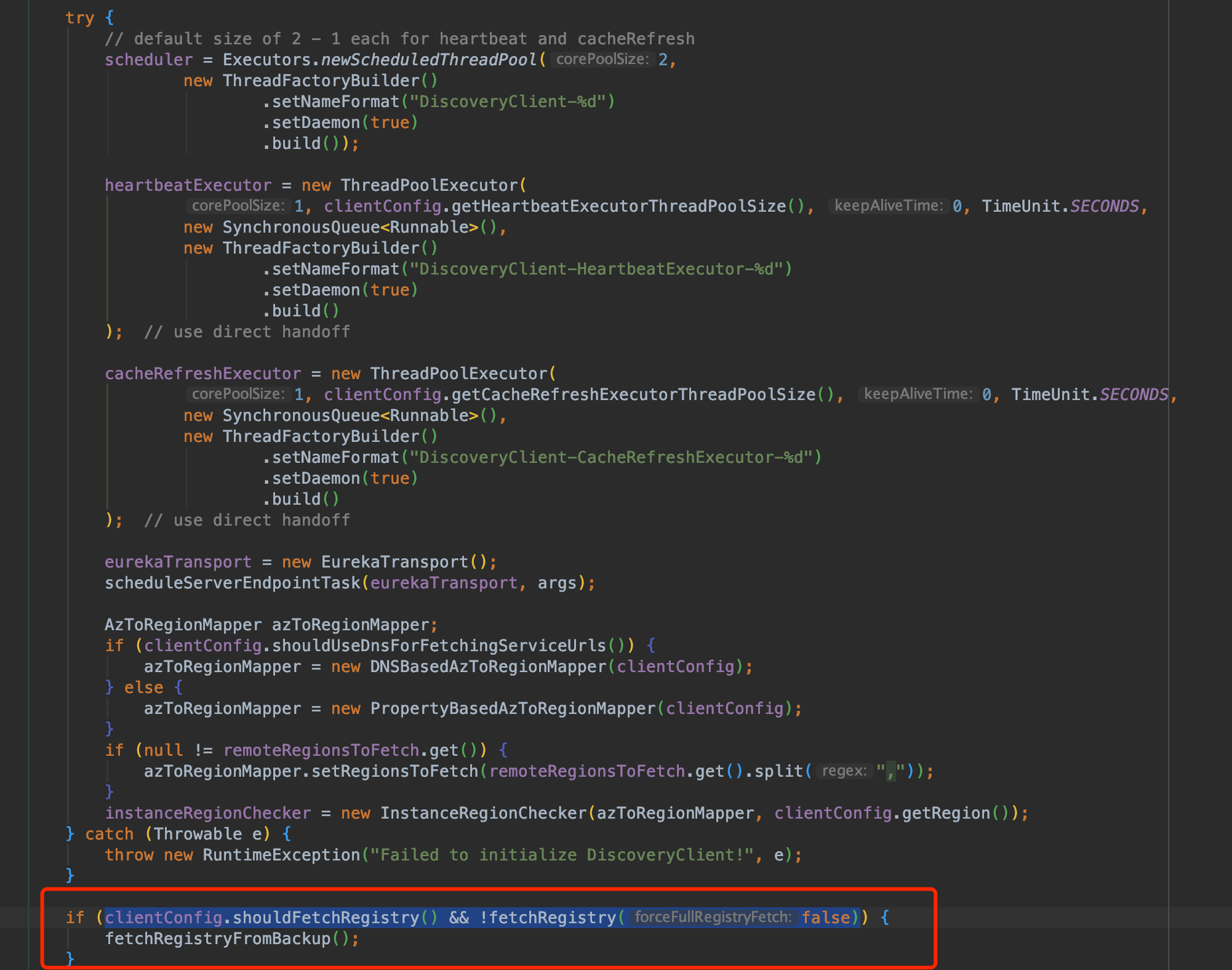Image resolution: width=1232 pixels, height=970 pixels.
Task: Click the fetchRegistryFromBackup method call
Action: (x=218, y=939)
